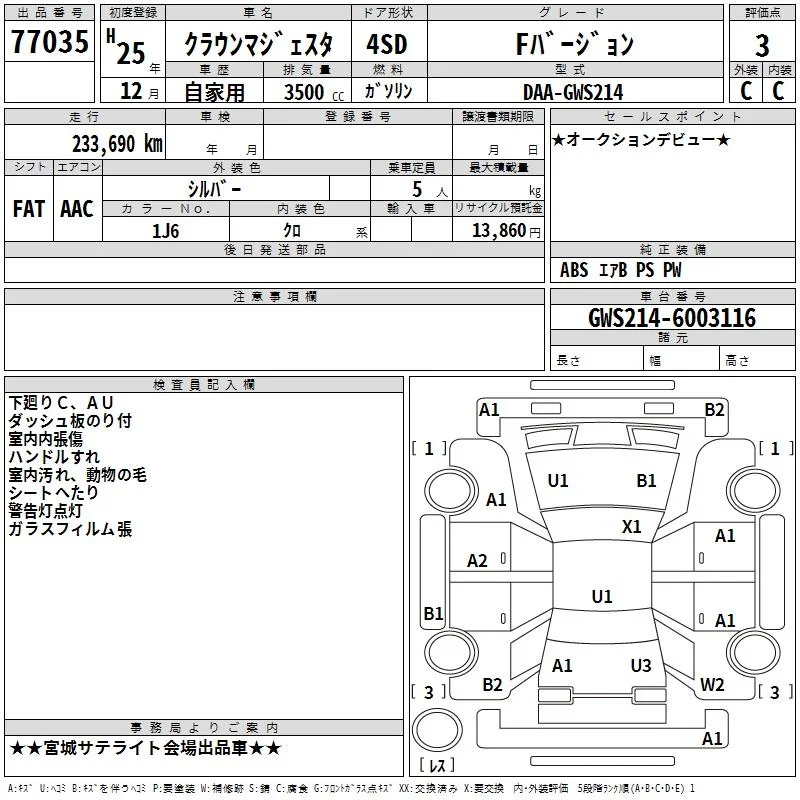Image resolution: width=800 pixels, height=800 pixels.
Task: Select the 注意事項欄 header
Action: pyautogui.click(x=275, y=296)
